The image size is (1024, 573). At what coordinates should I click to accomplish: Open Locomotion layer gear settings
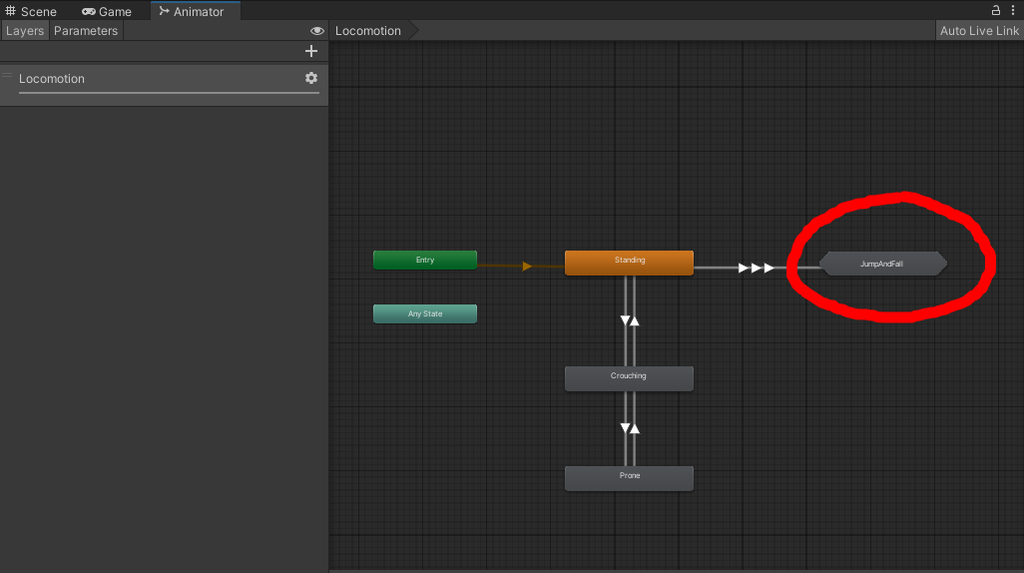(x=311, y=78)
